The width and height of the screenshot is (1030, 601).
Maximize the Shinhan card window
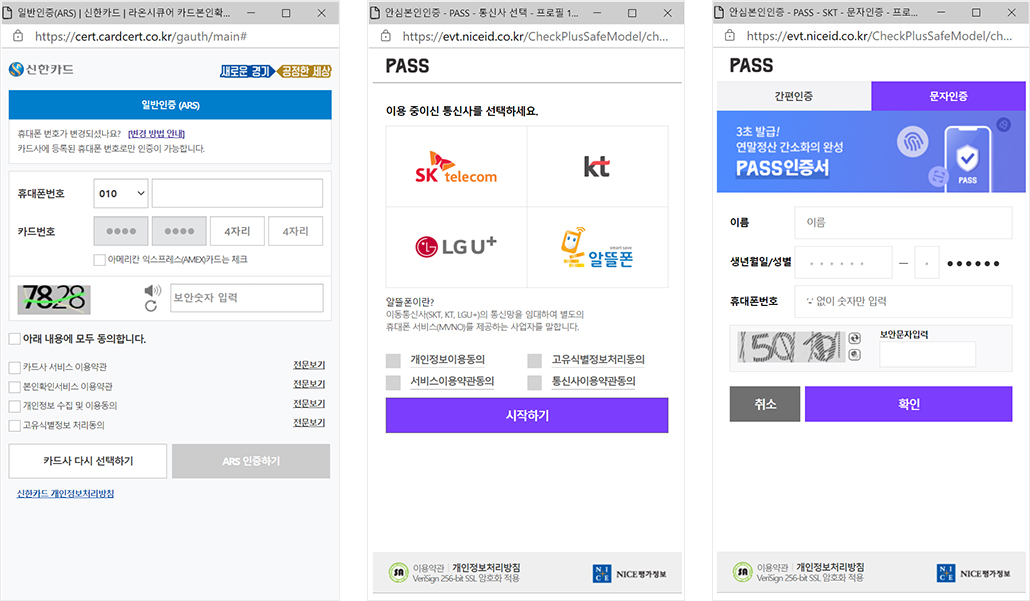(x=286, y=12)
